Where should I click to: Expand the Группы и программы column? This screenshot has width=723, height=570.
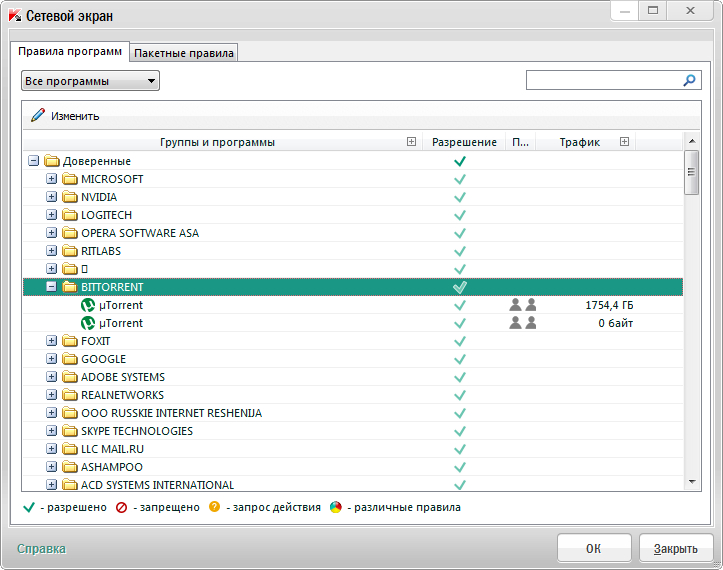pyautogui.click(x=411, y=142)
